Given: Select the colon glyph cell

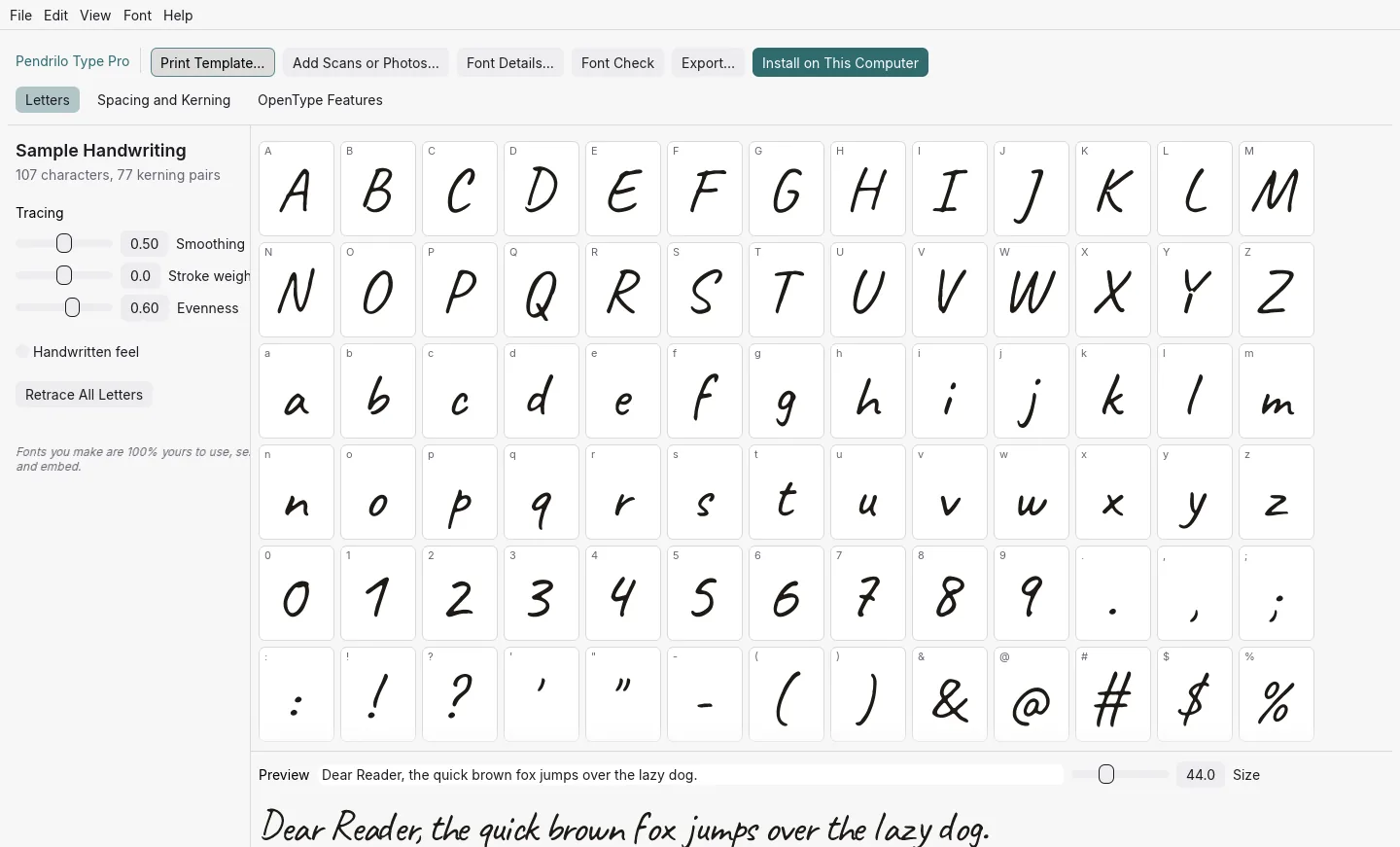Looking at the screenshot, I should pos(297,694).
